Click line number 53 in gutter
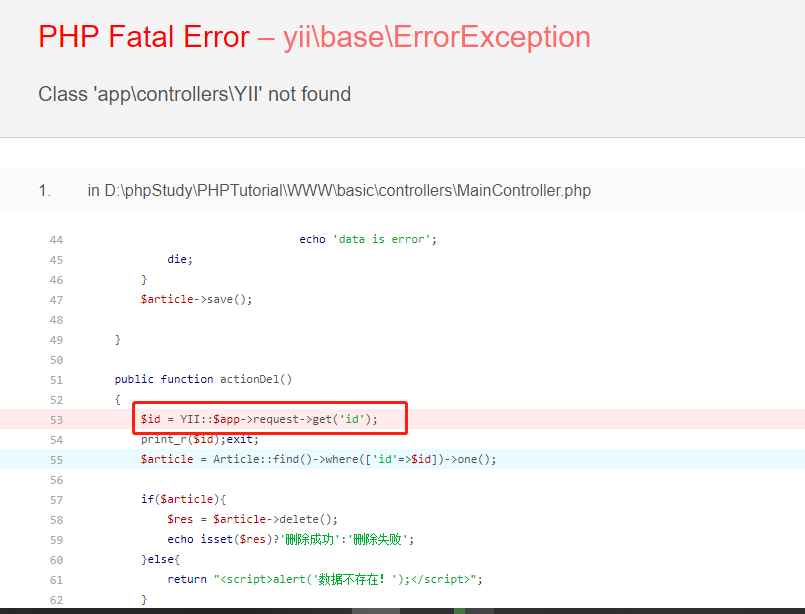This screenshot has height=614, width=805. 55,419
